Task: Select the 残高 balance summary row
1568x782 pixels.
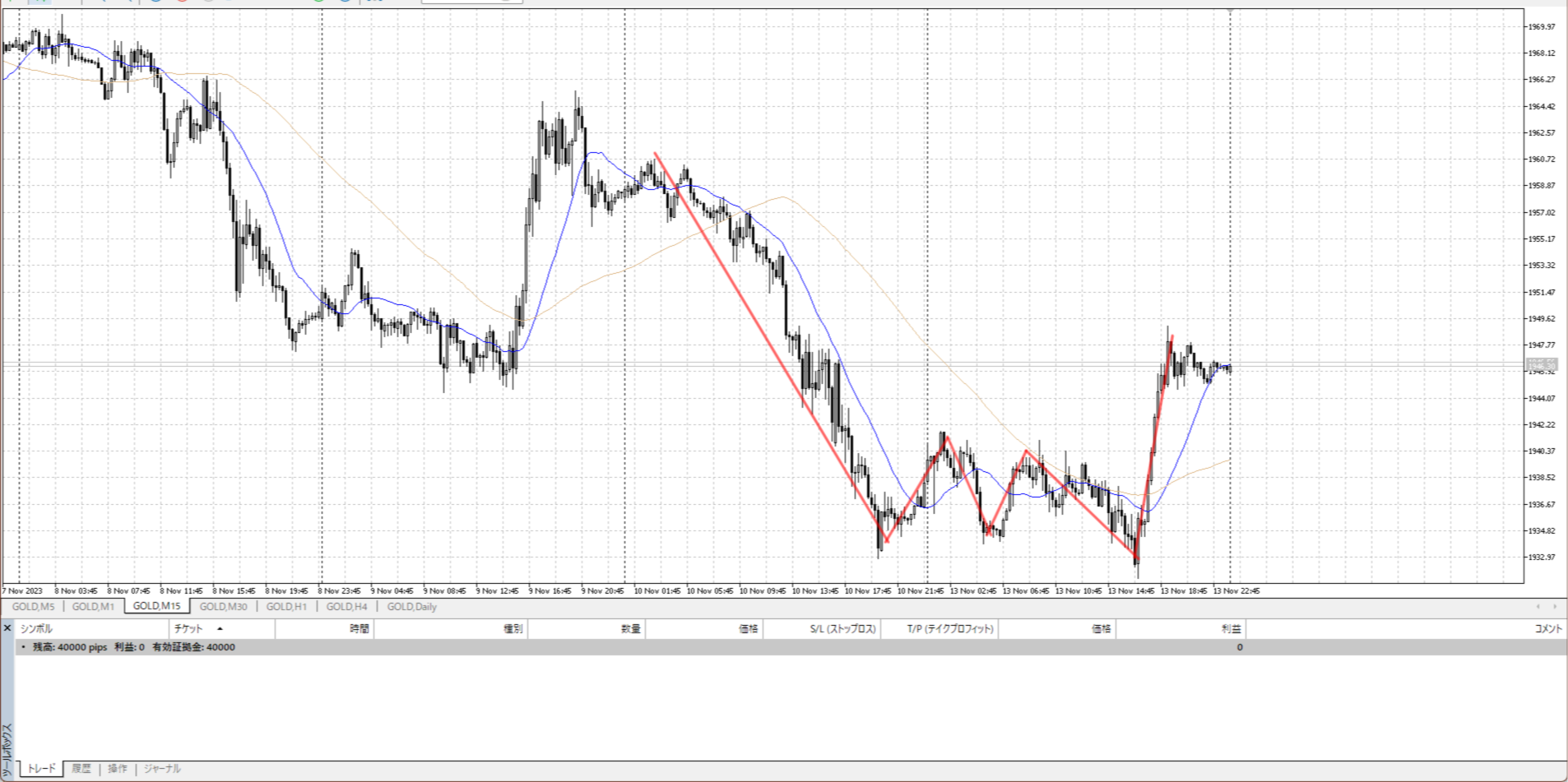Action: pyautogui.click(x=133, y=647)
